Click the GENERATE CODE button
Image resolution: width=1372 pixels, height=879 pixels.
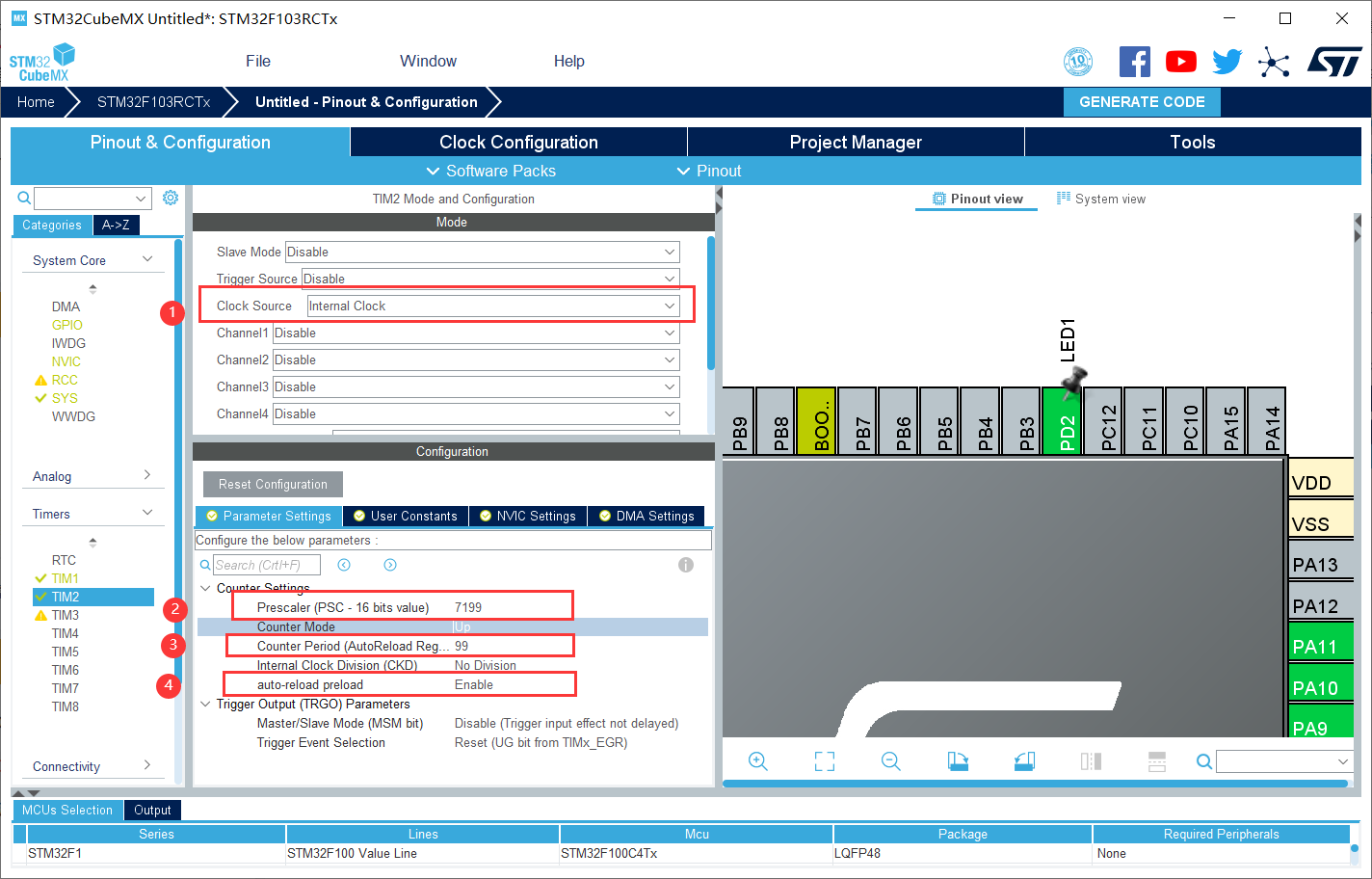1142,102
